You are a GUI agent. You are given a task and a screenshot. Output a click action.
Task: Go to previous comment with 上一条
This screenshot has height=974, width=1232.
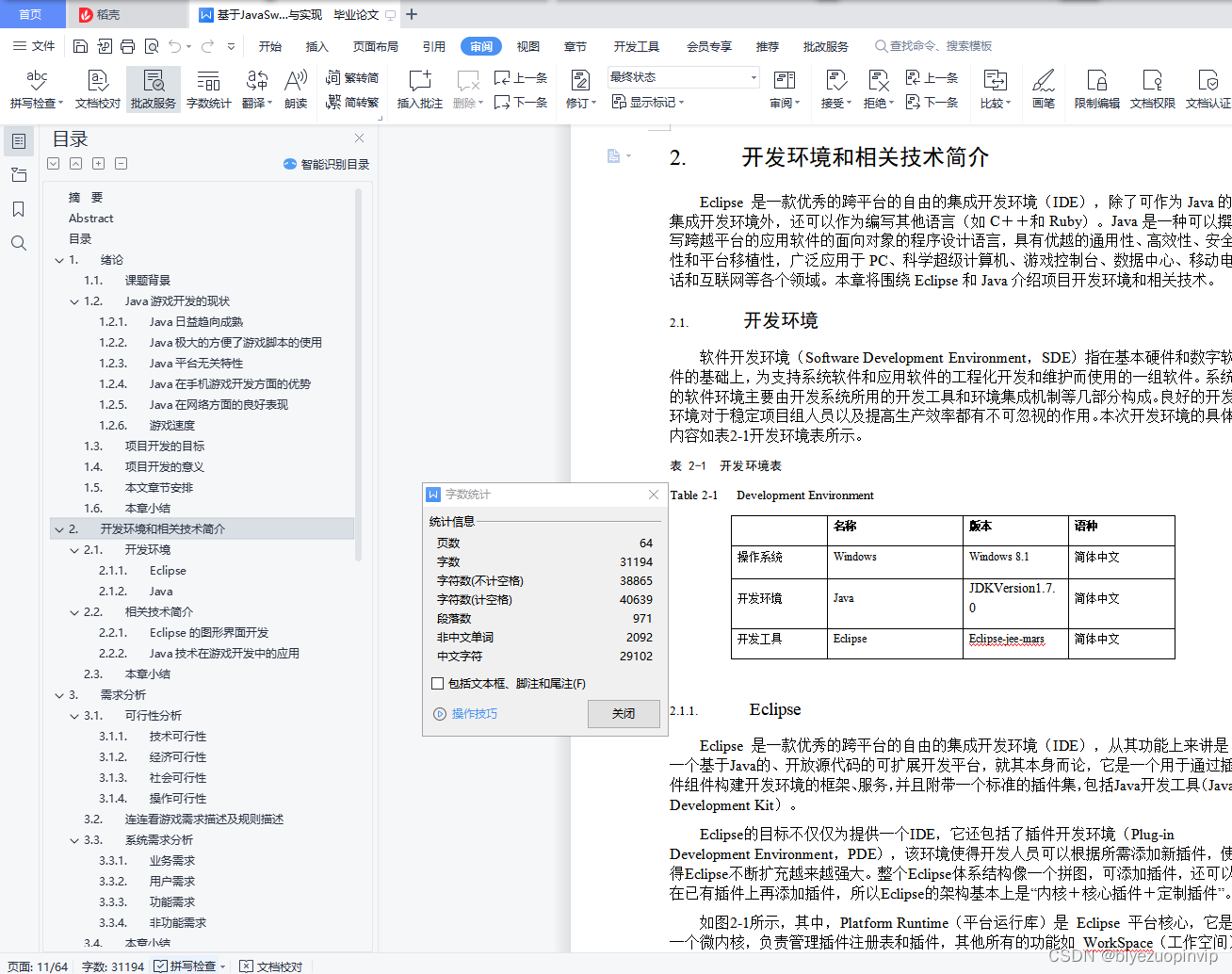click(x=521, y=78)
